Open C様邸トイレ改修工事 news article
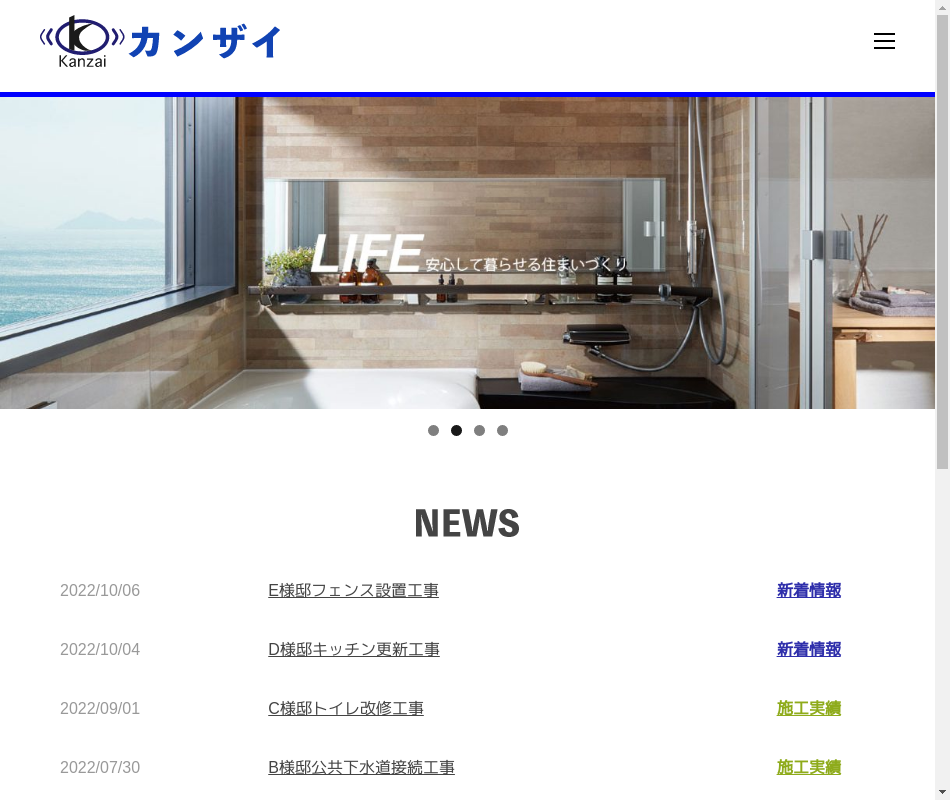This screenshot has width=950, height=800. coord(345,708)
